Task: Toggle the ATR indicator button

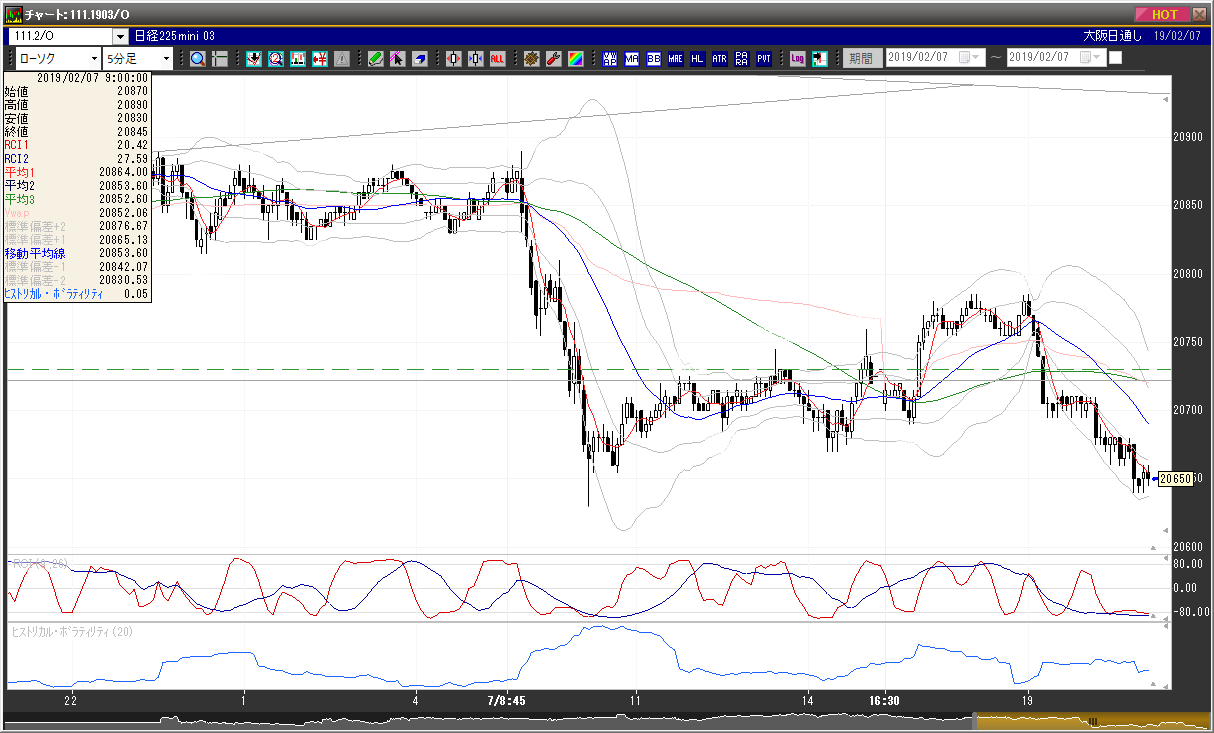Action: [719, 58]
